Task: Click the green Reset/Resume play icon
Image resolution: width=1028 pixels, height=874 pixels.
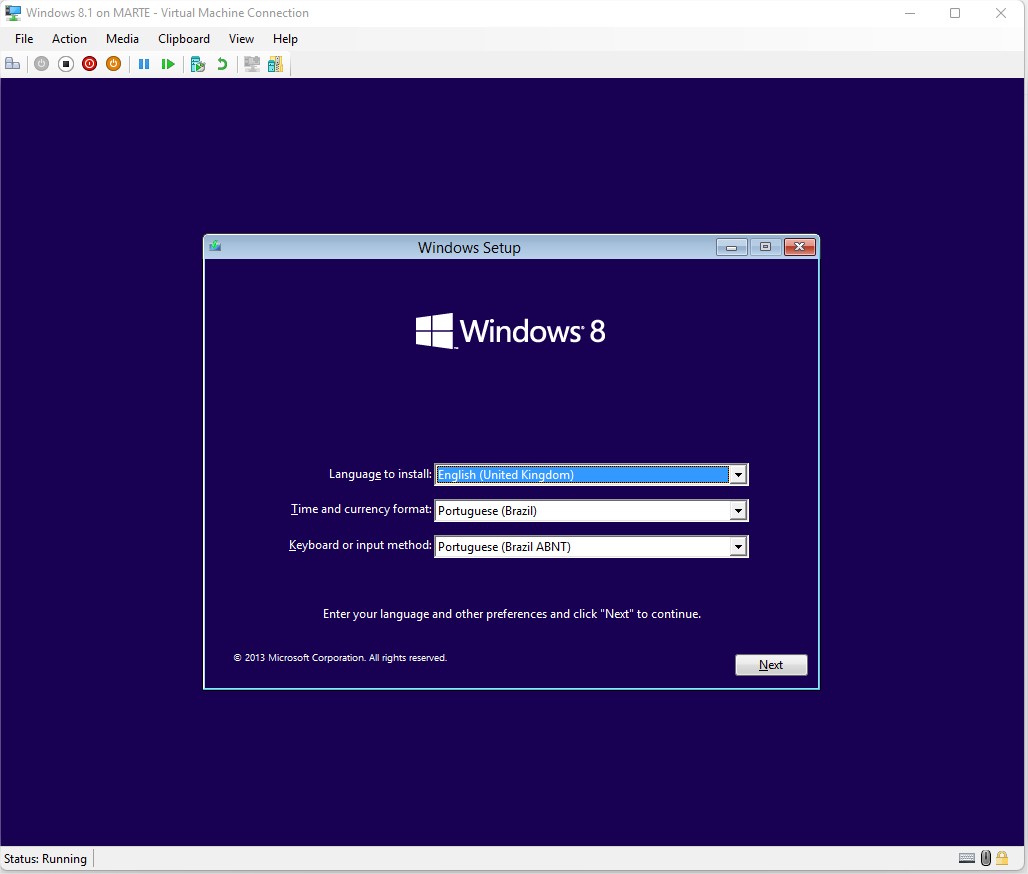Action: click(x=168, y=64)
